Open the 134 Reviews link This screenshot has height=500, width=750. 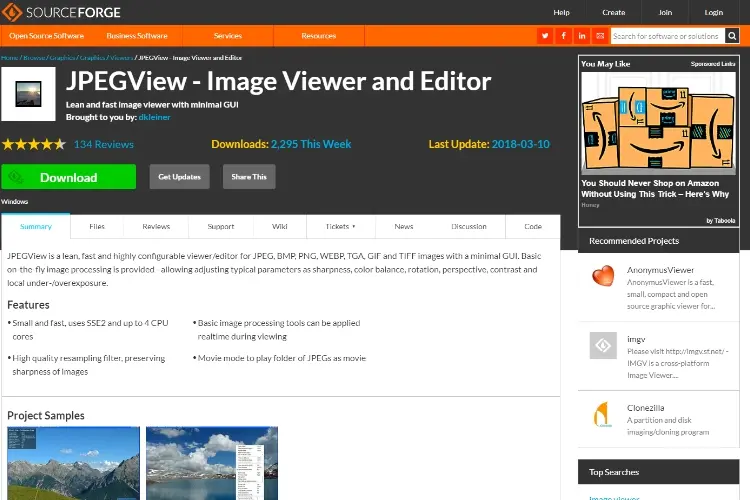(x=104, y=144)
